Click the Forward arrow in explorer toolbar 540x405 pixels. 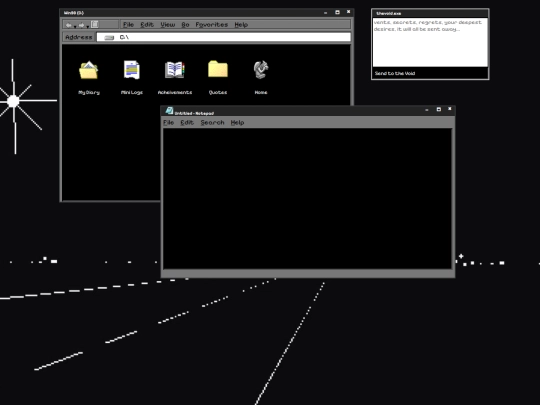click(82, 25)
